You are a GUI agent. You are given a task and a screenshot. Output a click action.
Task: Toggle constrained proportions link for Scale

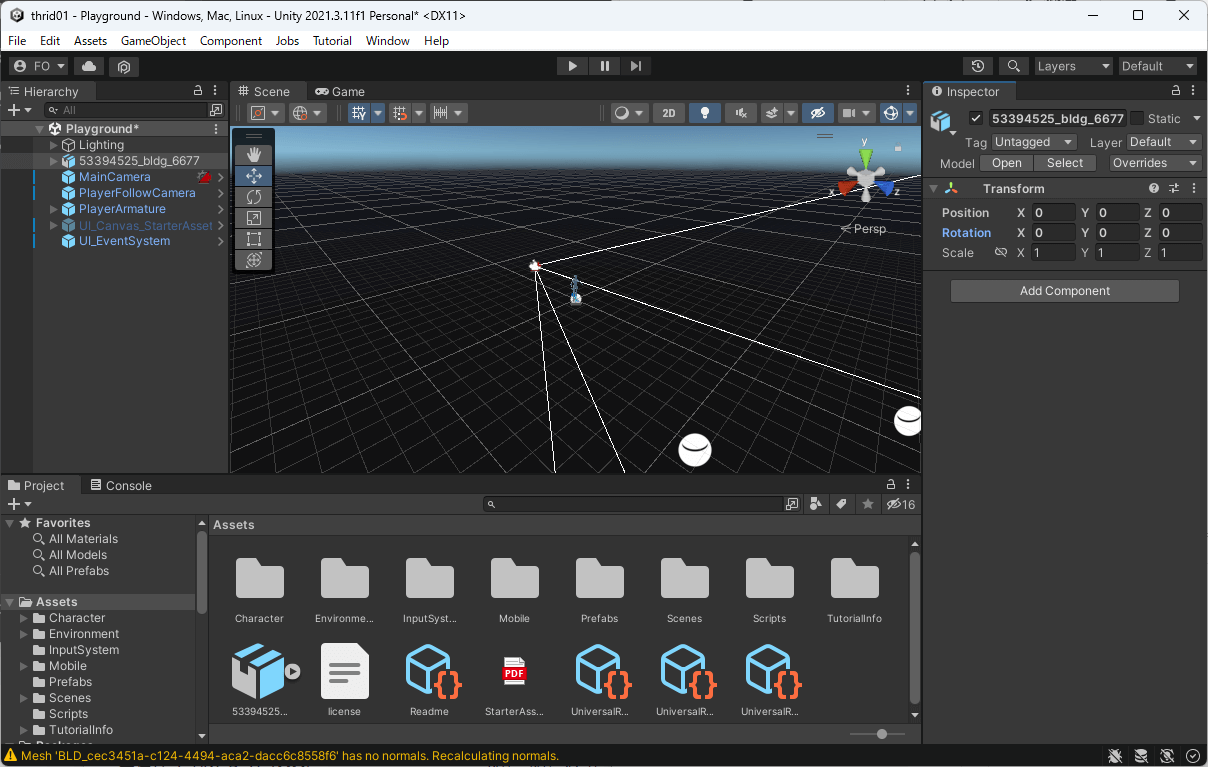click(1000, 253)
